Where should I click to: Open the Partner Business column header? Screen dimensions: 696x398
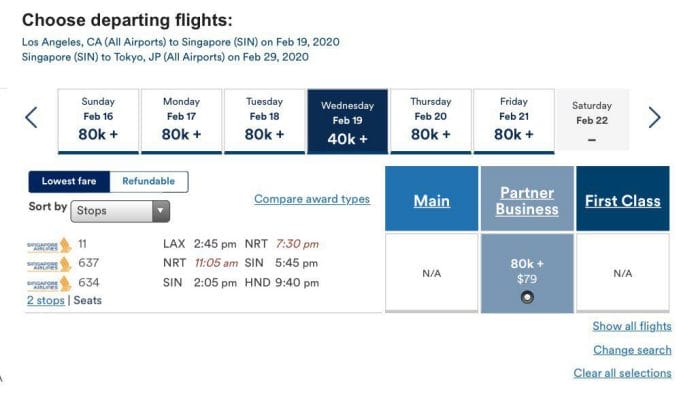[x=527, y=201]
